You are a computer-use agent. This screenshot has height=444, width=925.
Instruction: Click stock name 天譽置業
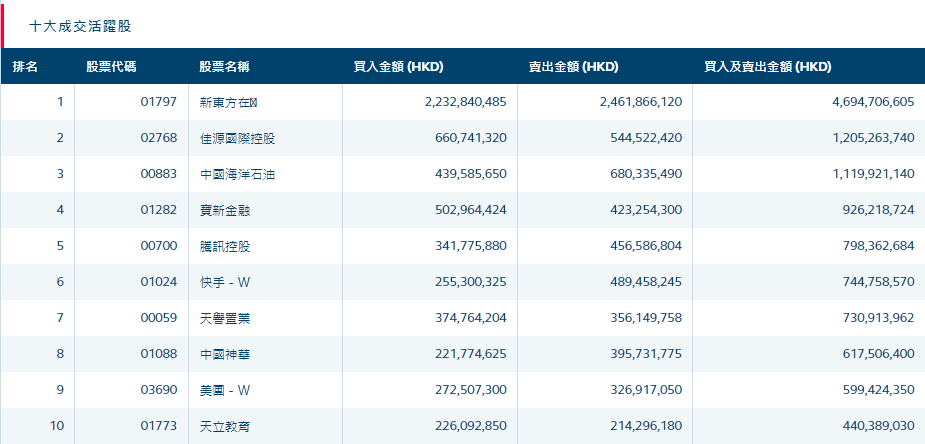click(225, 318)
